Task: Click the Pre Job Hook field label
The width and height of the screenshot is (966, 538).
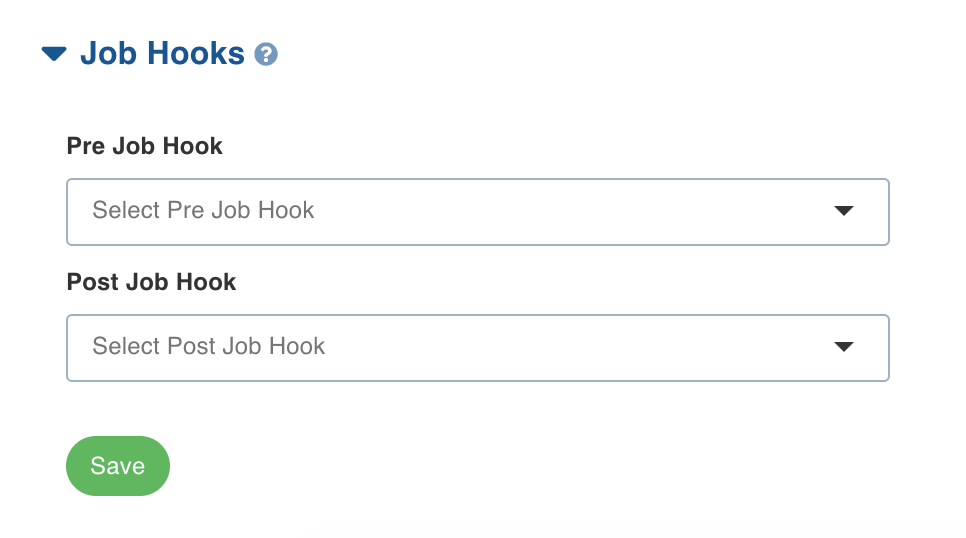Action: pyautogui.click(x=144, y=146)
